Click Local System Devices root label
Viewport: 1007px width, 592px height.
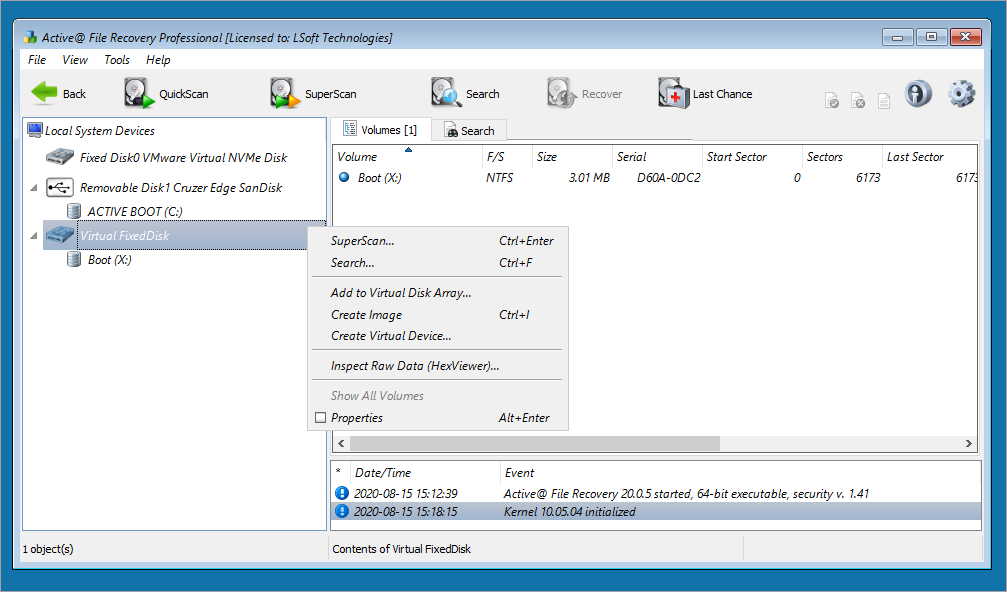coord(100,130)
